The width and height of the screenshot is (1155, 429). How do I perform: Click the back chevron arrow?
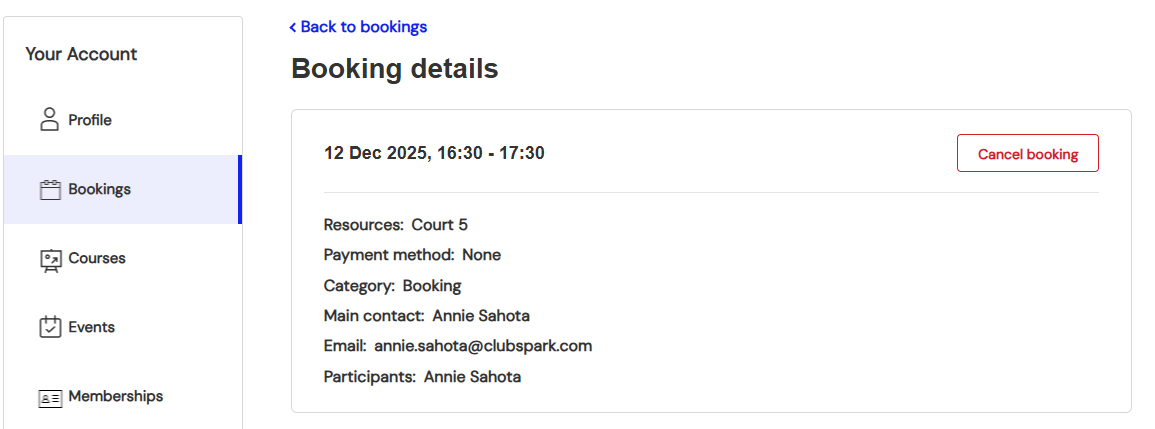click(293, 27)
